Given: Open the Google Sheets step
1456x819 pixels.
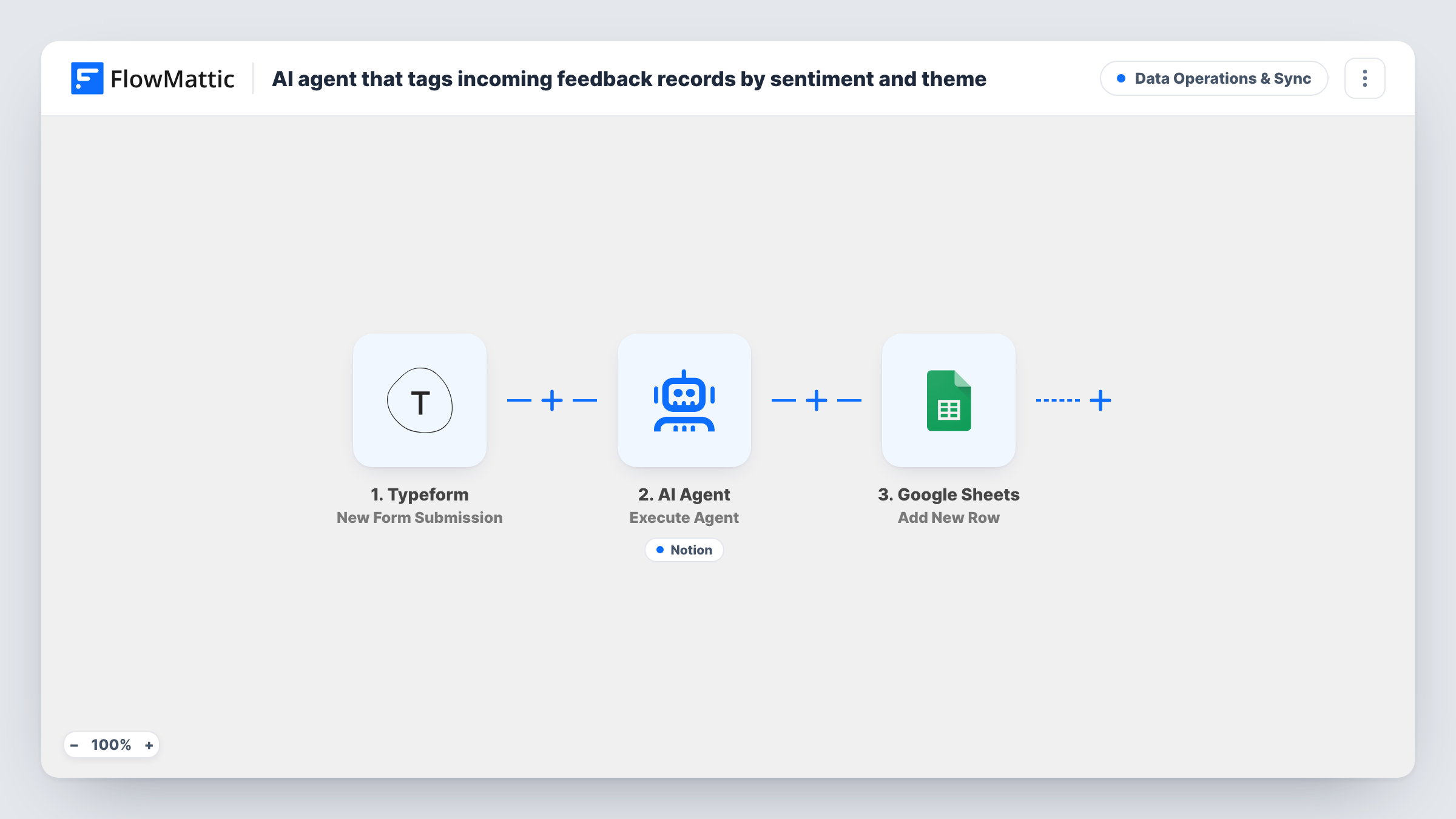Looking at the screenshot, I should click(x=949, y=400).
